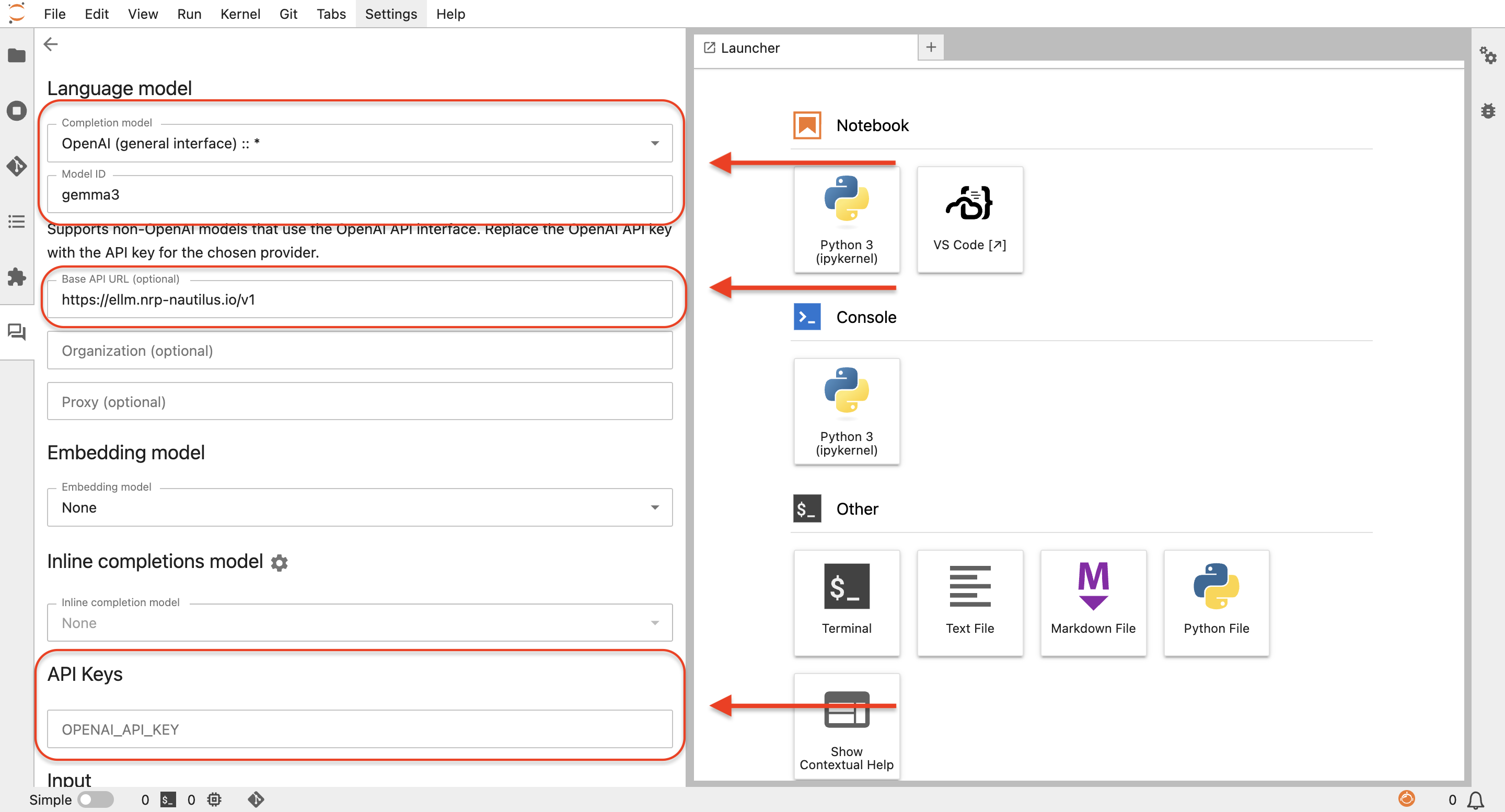This screenshot has width=1505, height=812.
Task: Open the Embedding model dropdown
Action: [x=360, y=507]
